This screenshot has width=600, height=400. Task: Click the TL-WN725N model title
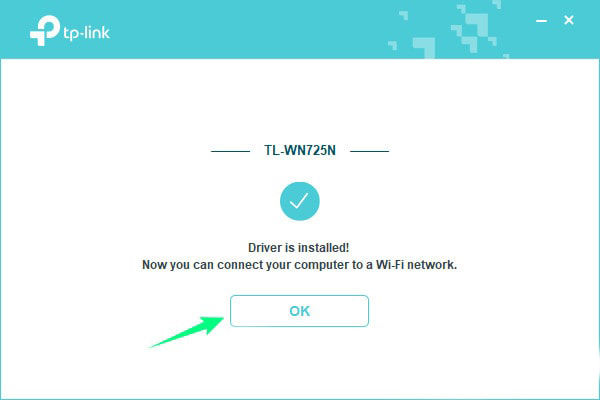pos(300,150)
